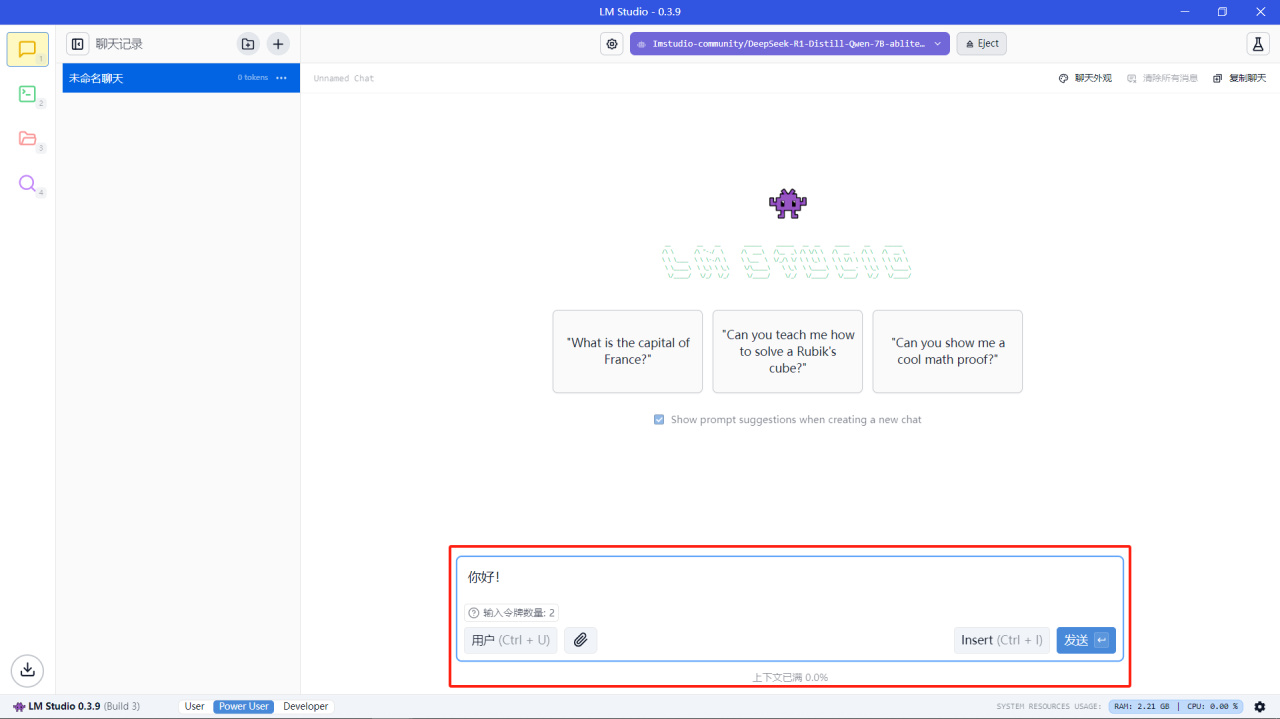Send the message with 发送 button
The width and height of the screenshot is (1280, 719).
[1086, 640]
